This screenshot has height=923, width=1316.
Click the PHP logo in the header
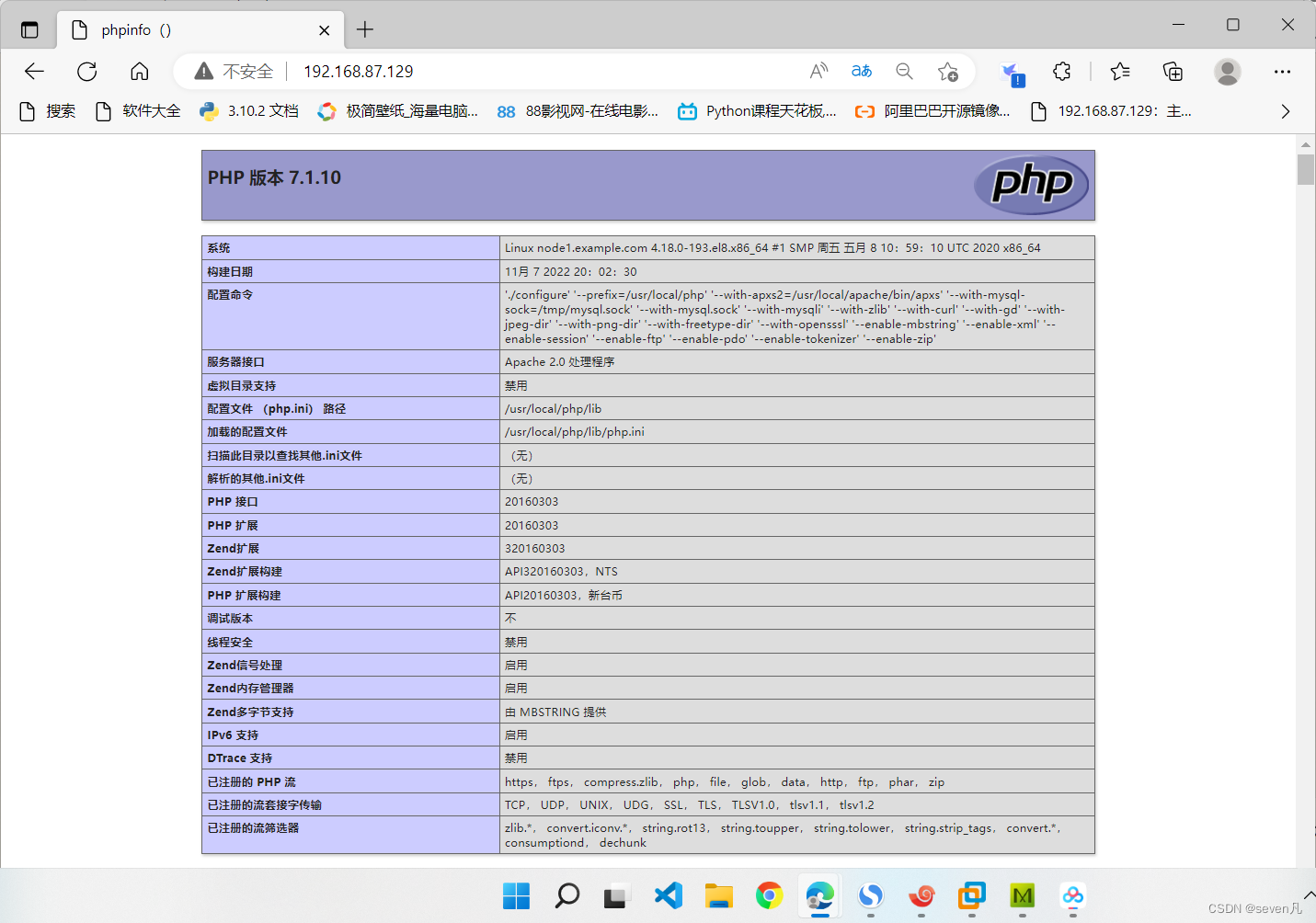[x=1031, y=185]
